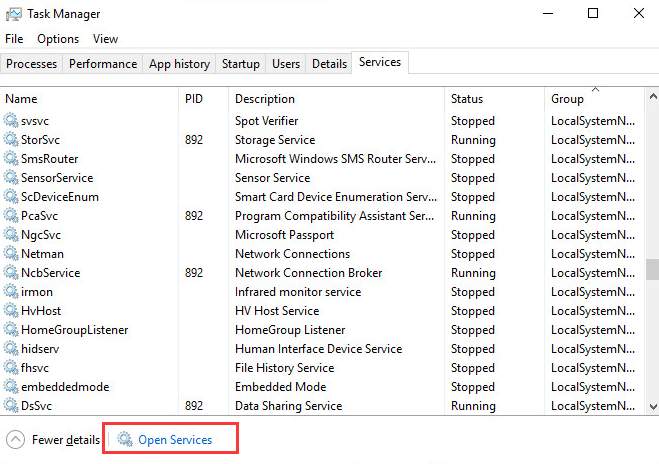Click the svsvc service icon

12,121
